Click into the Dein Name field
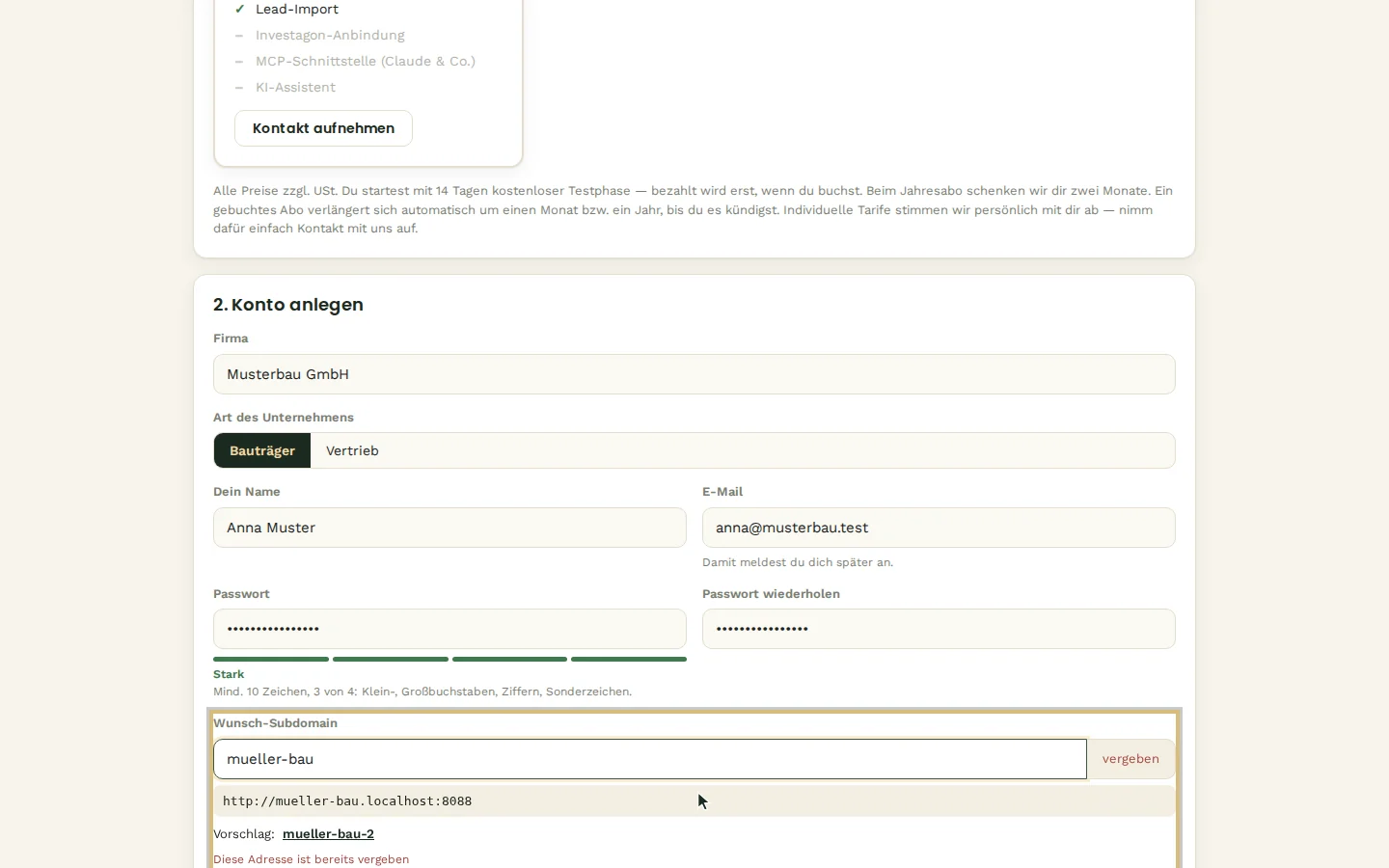 449,528
